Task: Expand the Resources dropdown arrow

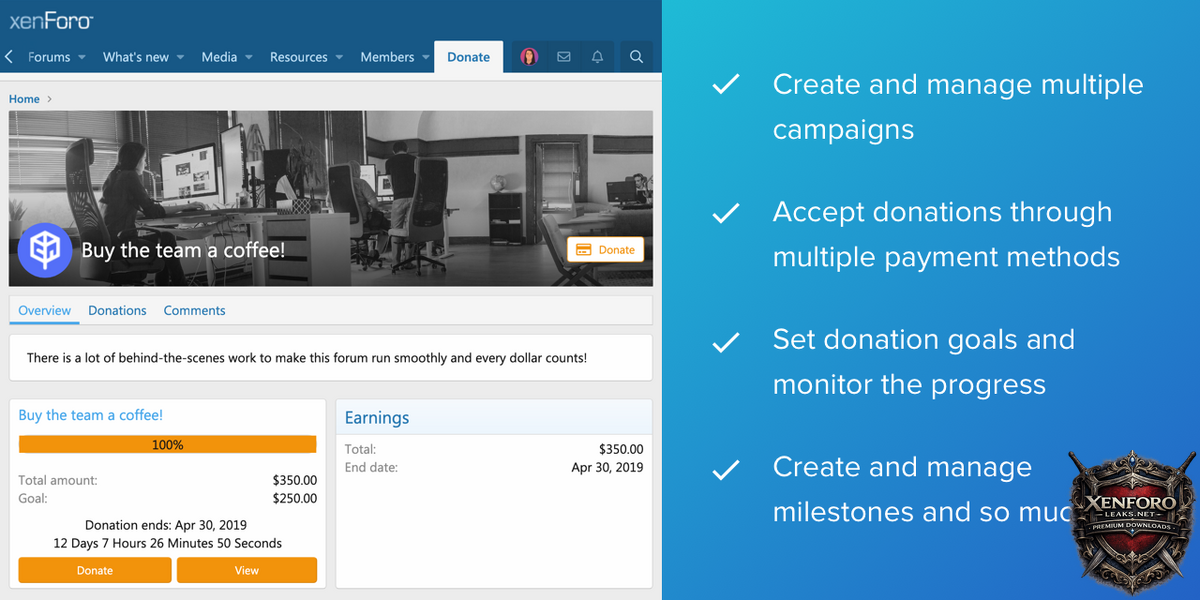Action: tap(340, 58)
